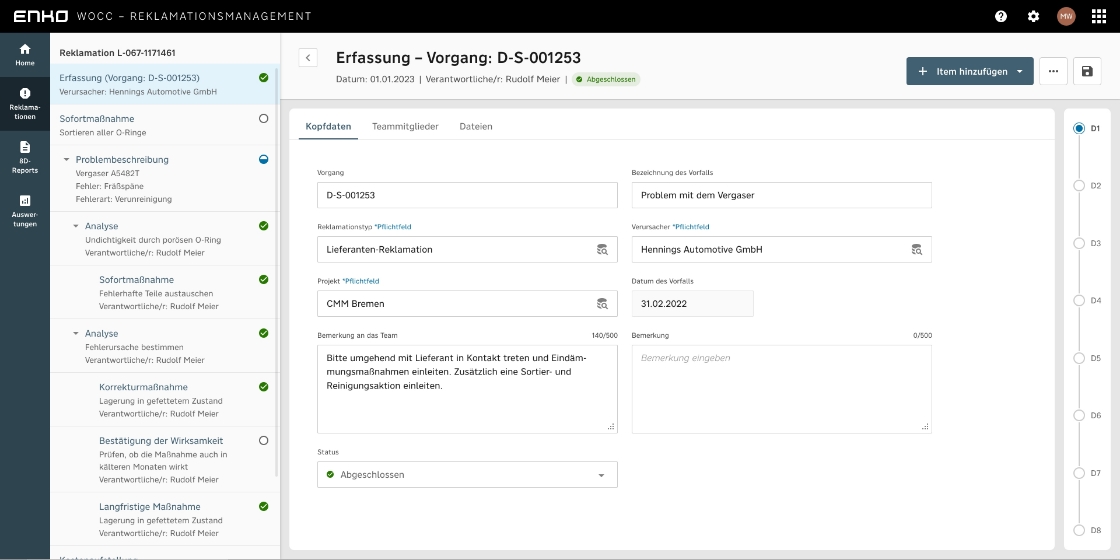Click half-filled status icon of Problembeschreibung
The image size is (1120, 560).
click(x=264, y=159)
